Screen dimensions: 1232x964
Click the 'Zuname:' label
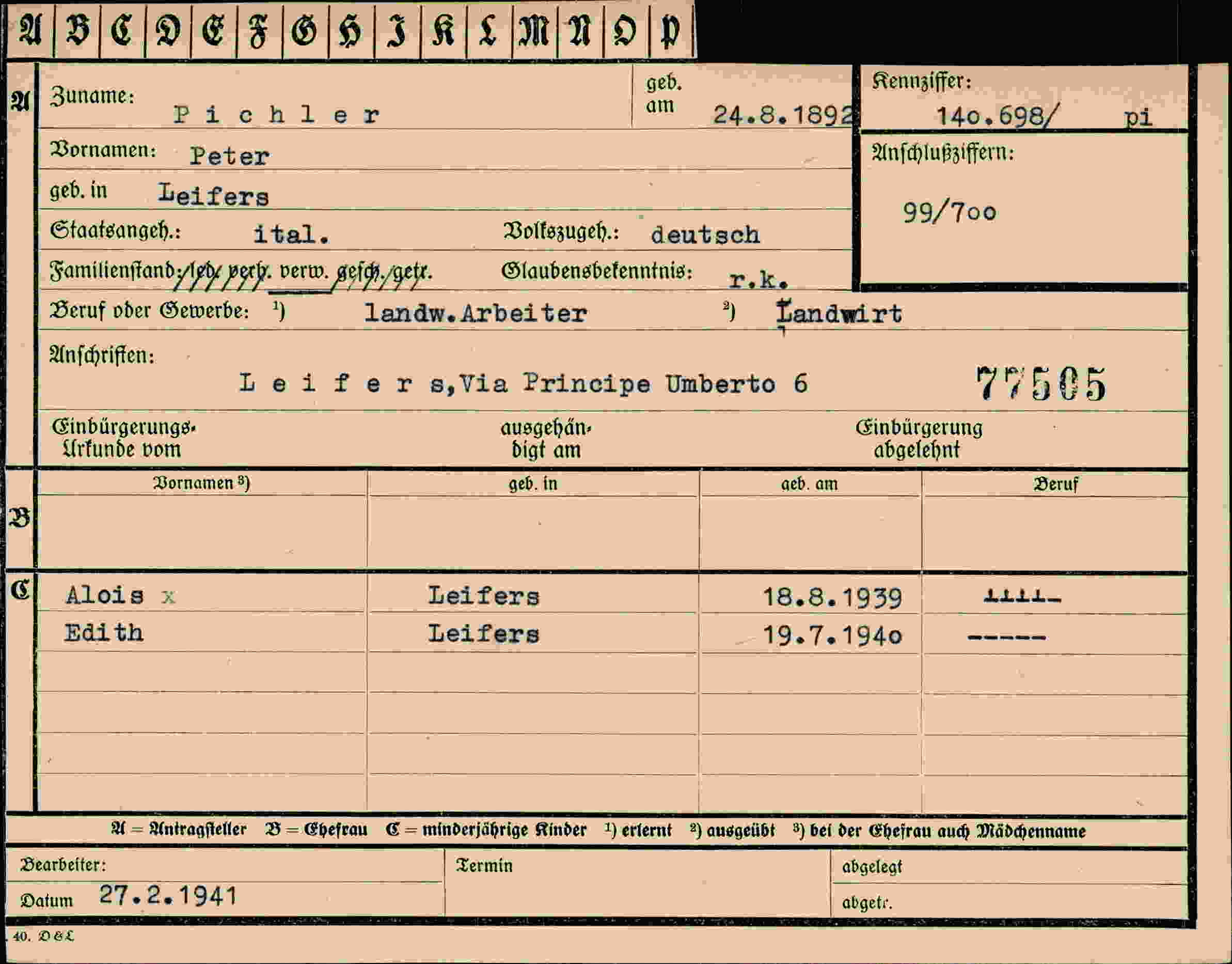click(x=92, y=96)
